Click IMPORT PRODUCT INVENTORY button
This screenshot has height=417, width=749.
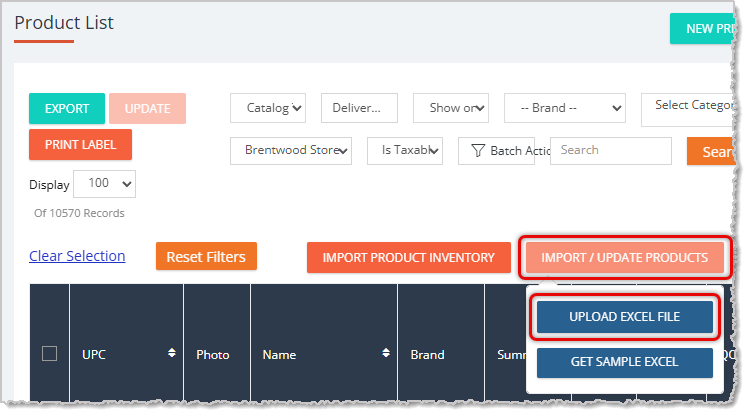[x=409, y=258]
